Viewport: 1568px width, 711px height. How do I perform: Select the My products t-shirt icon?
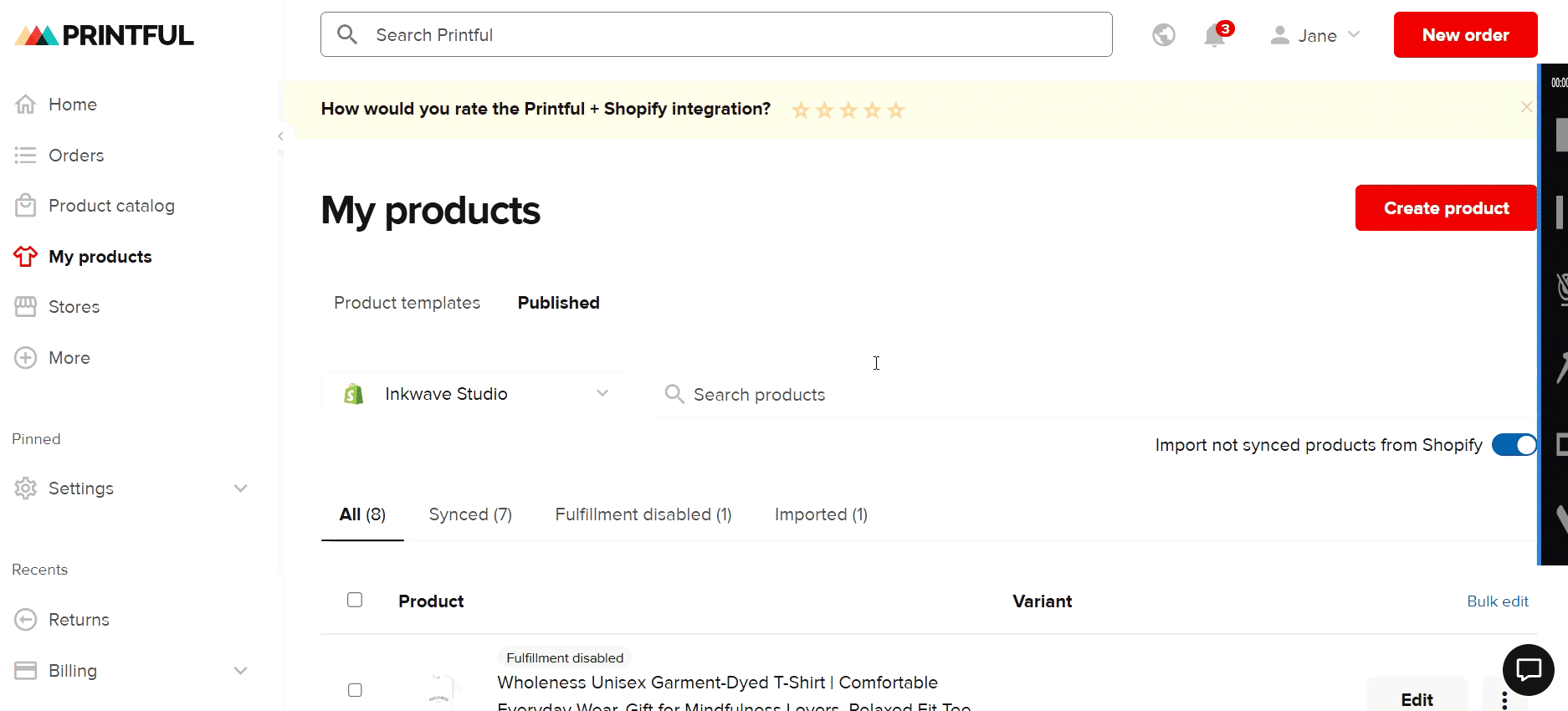click(26, 257)
